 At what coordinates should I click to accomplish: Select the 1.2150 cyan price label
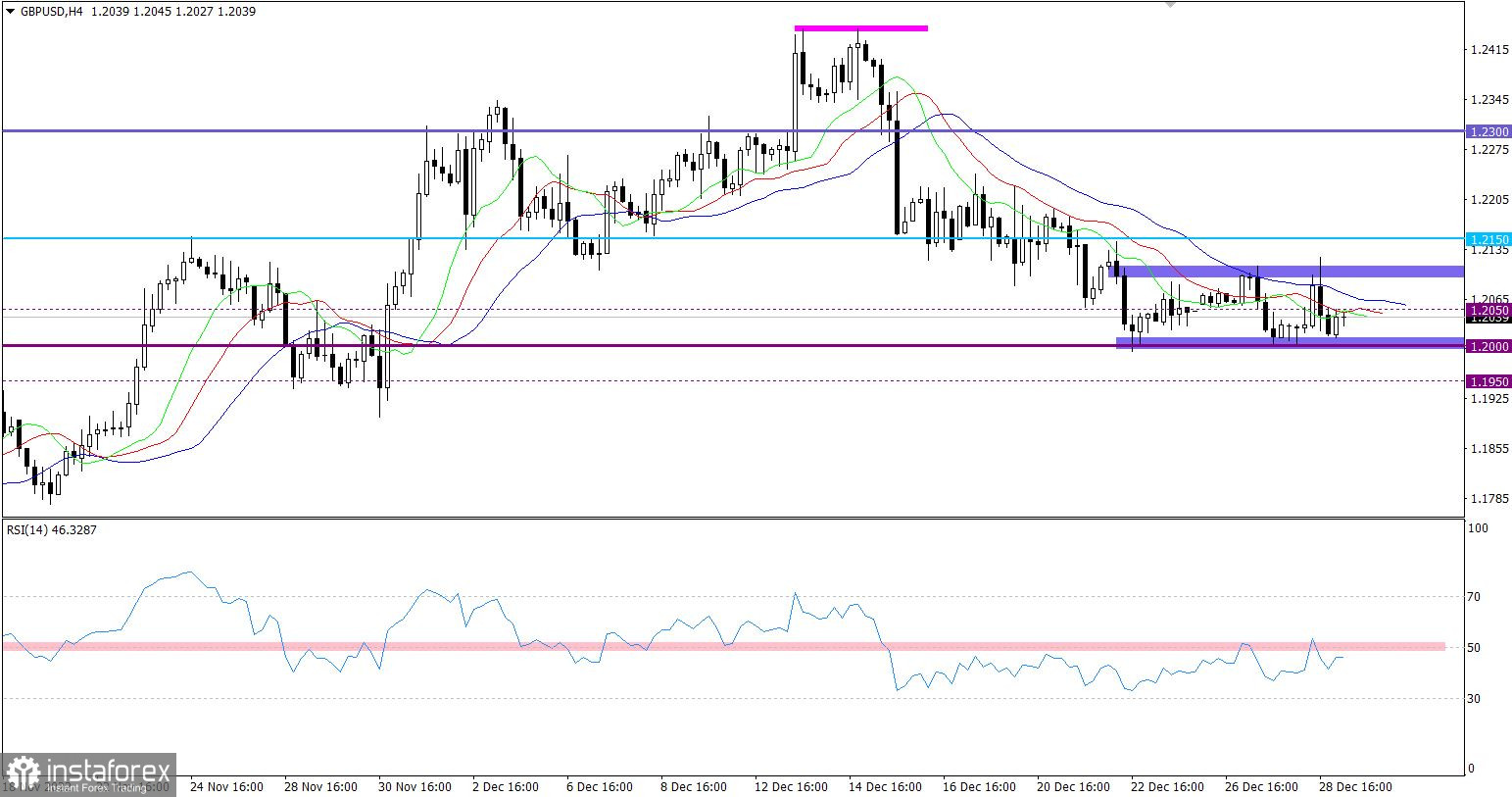pos(1488,239)
